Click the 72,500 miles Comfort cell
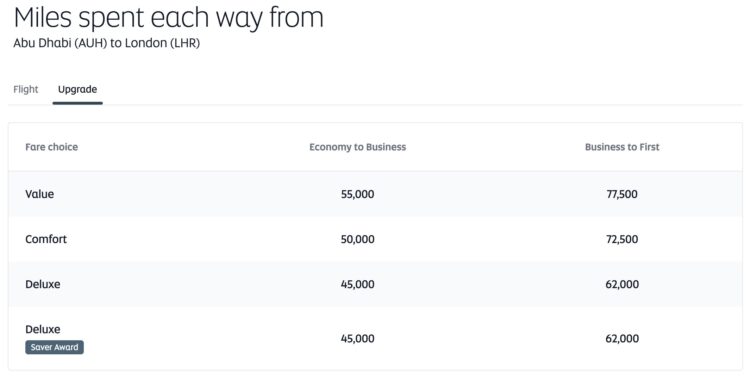Viewport: 750px width, 379px height. click(622, 239)
